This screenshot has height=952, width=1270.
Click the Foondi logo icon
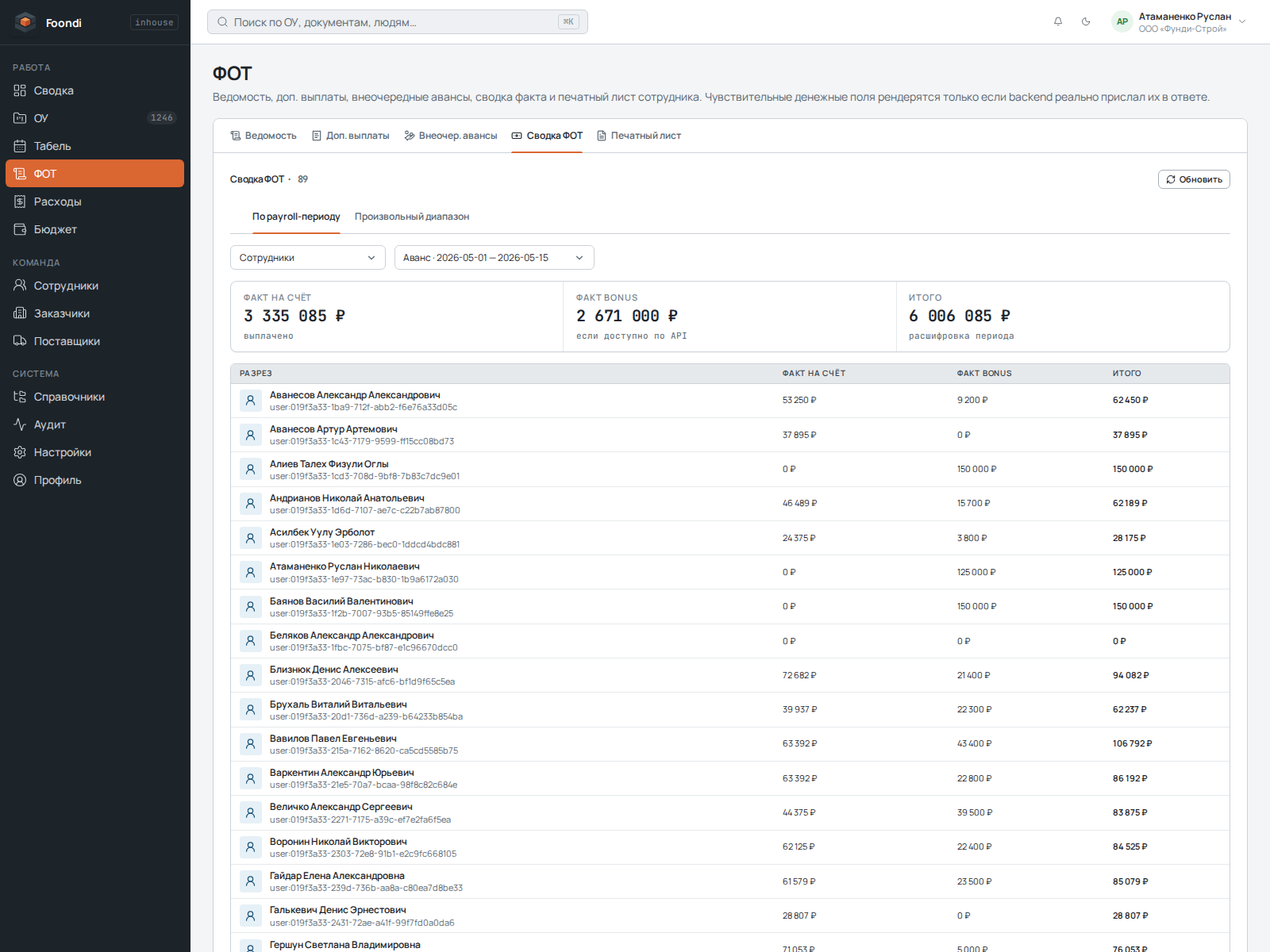(x=25, y=22)
